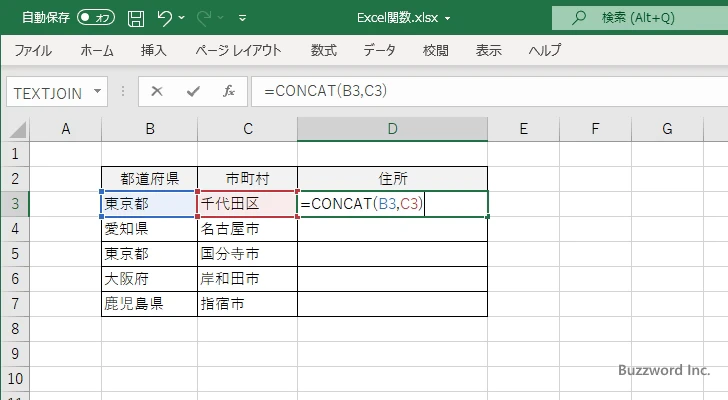Open the 数式 tab

point(324,50)
